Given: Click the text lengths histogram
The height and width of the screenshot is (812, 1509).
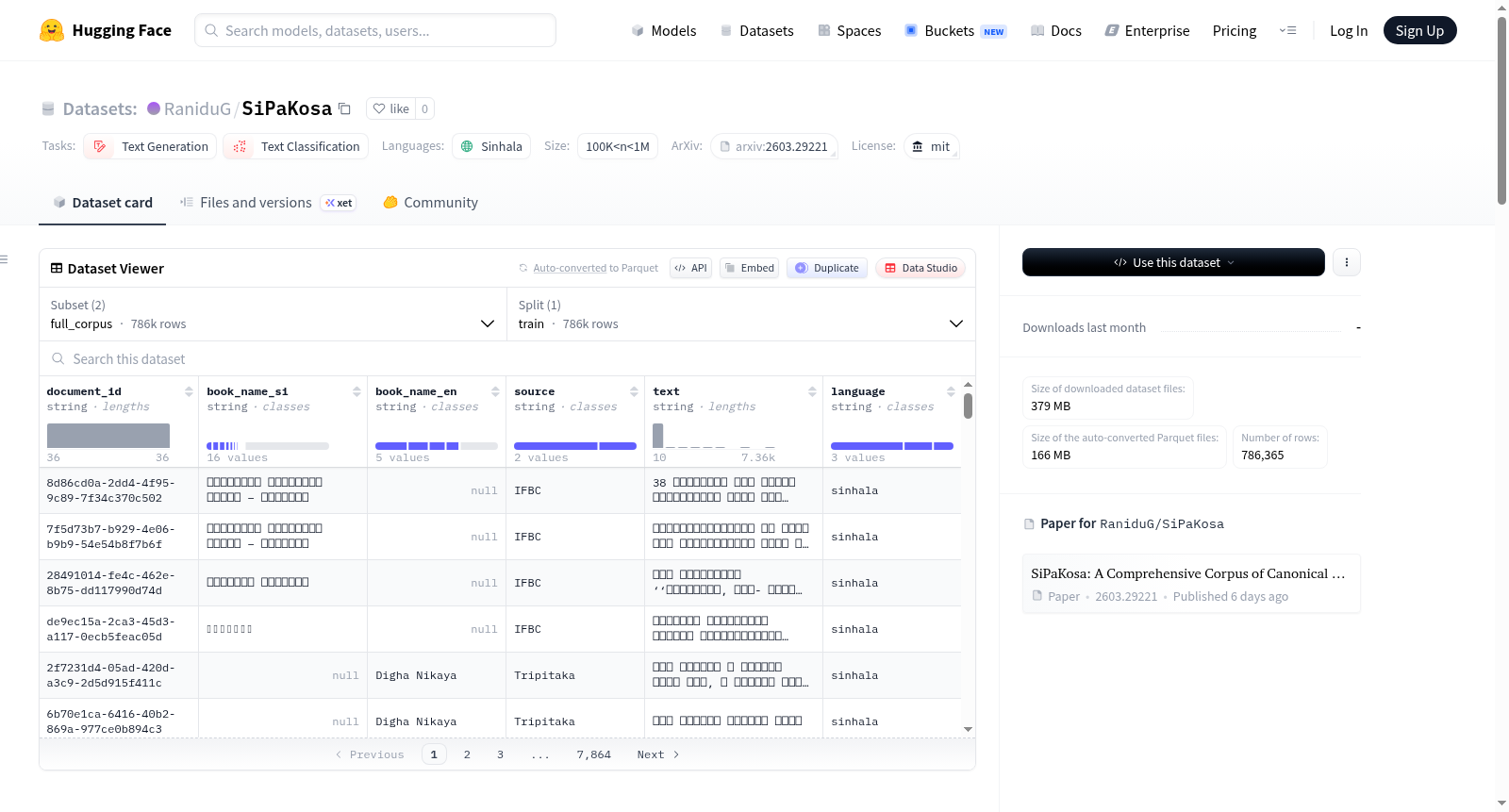Looking at the screenshot, I should pos(714,436).
